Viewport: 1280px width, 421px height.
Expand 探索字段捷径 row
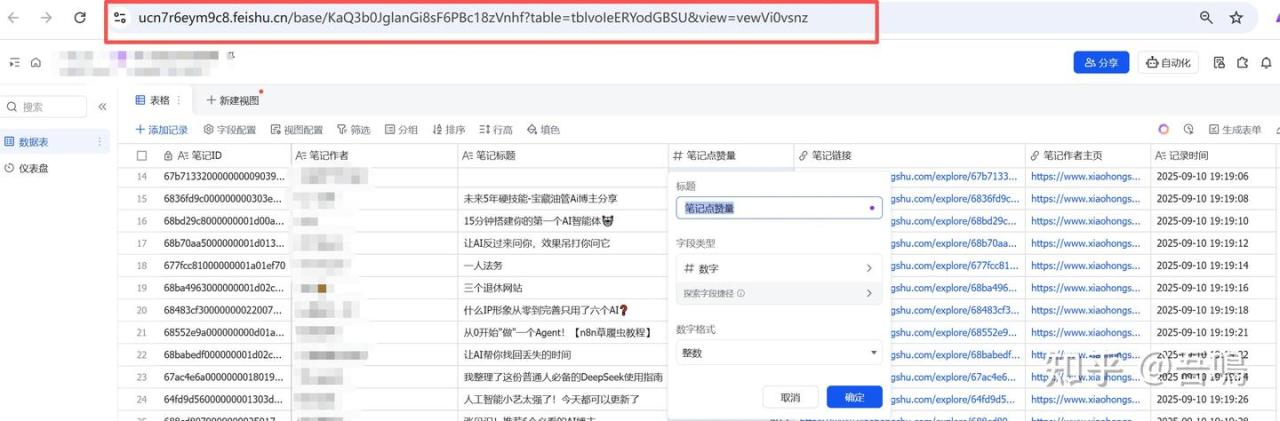[x=778, y=293]
